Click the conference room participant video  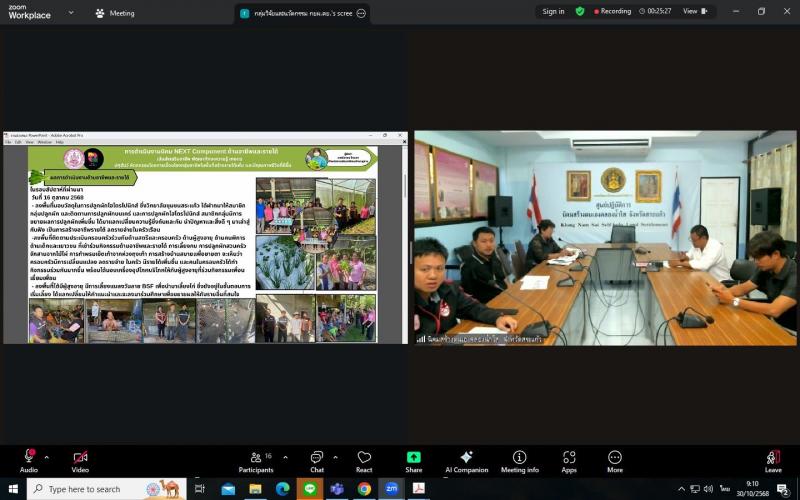click(605, 238)
